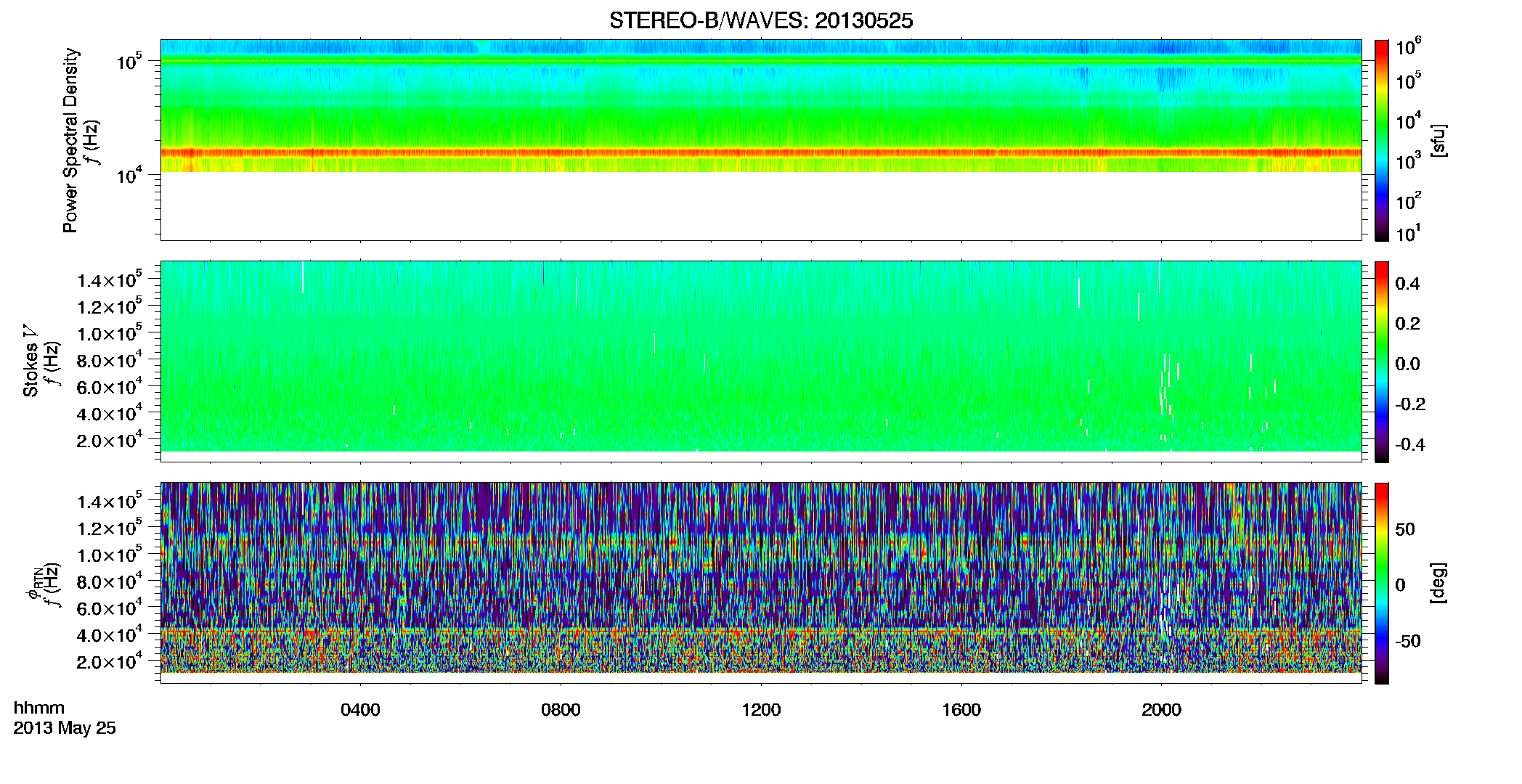Screen dimensions: 1522x784
Task: Select the 0800 time axis label
Action: 561,710
